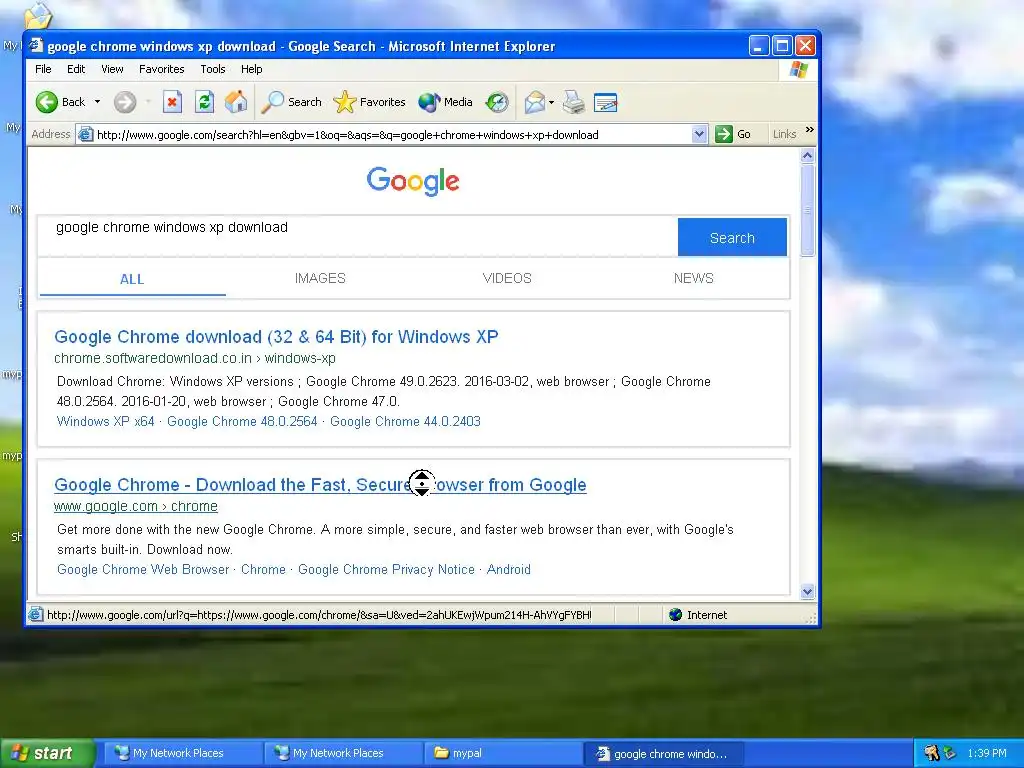Open the Windows Start button
This screenshot has width=1024, height=768.
[x=47, y=753]
